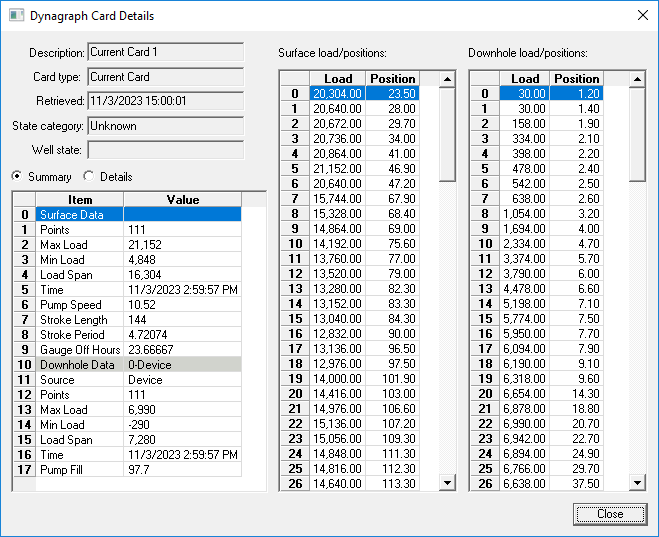This screenshot has width=659, height=537.
Task: Click the Min Load value 4,848
Action: coord(182,260)
